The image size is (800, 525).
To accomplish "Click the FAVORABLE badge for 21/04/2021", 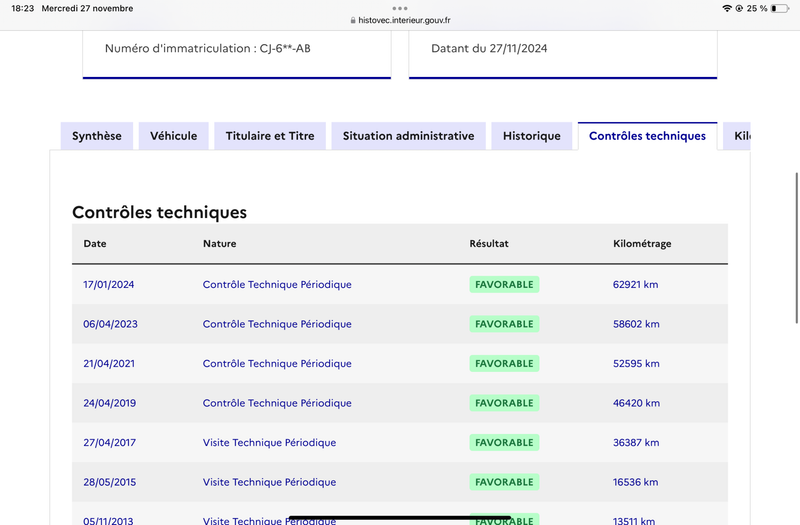I will coord(504,364).
